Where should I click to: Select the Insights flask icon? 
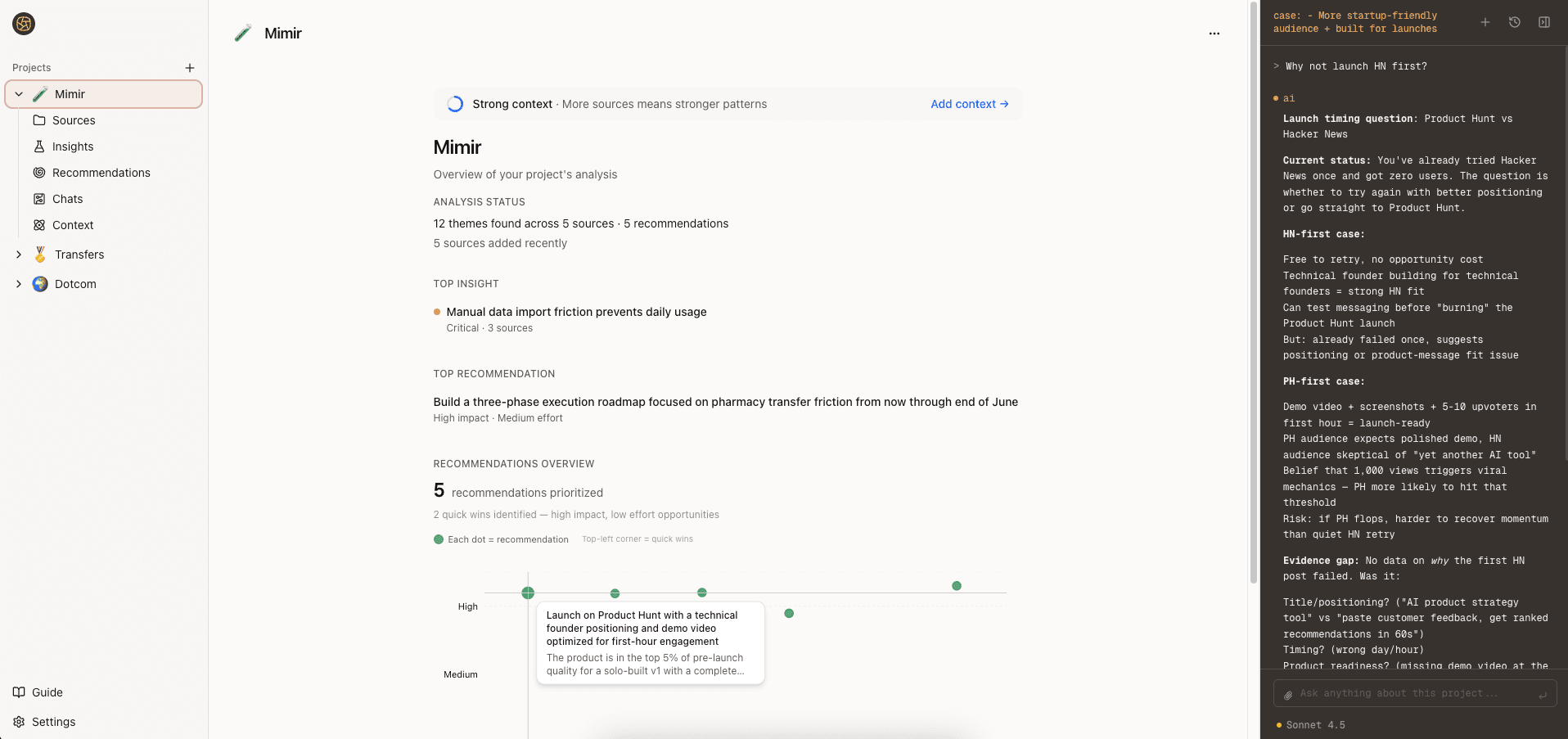39,146
